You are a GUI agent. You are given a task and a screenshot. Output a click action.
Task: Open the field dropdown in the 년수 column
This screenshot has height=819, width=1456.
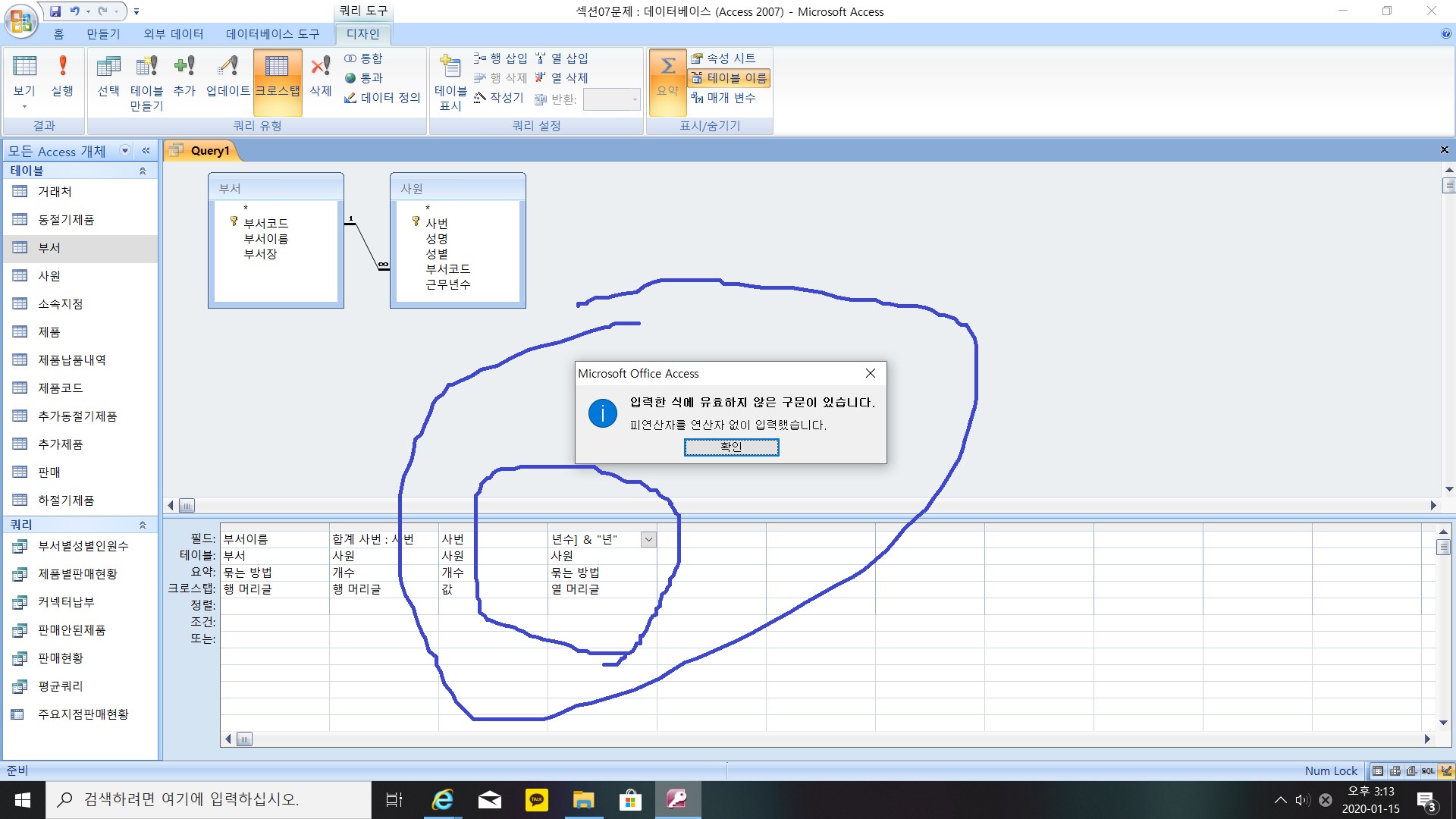pos(648,539)
